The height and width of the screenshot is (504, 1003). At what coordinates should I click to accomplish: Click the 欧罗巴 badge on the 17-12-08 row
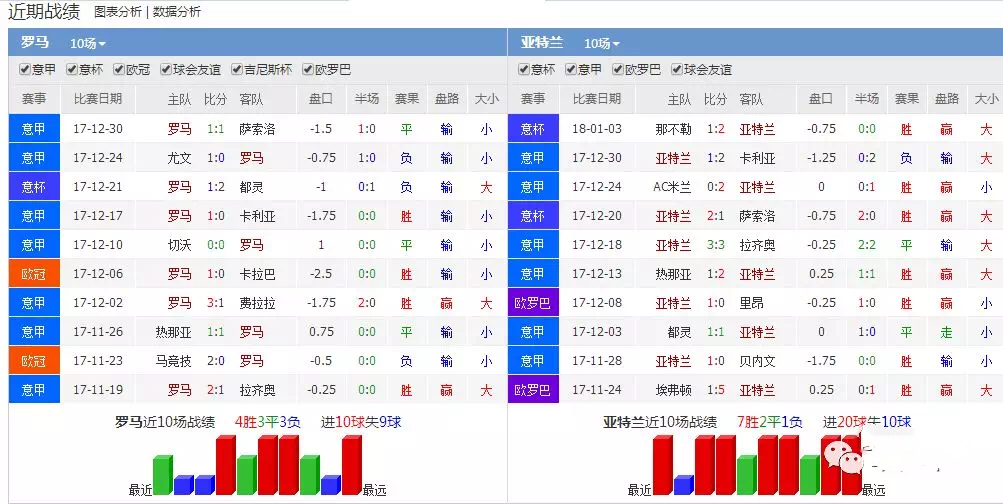(x=533, y=302)
